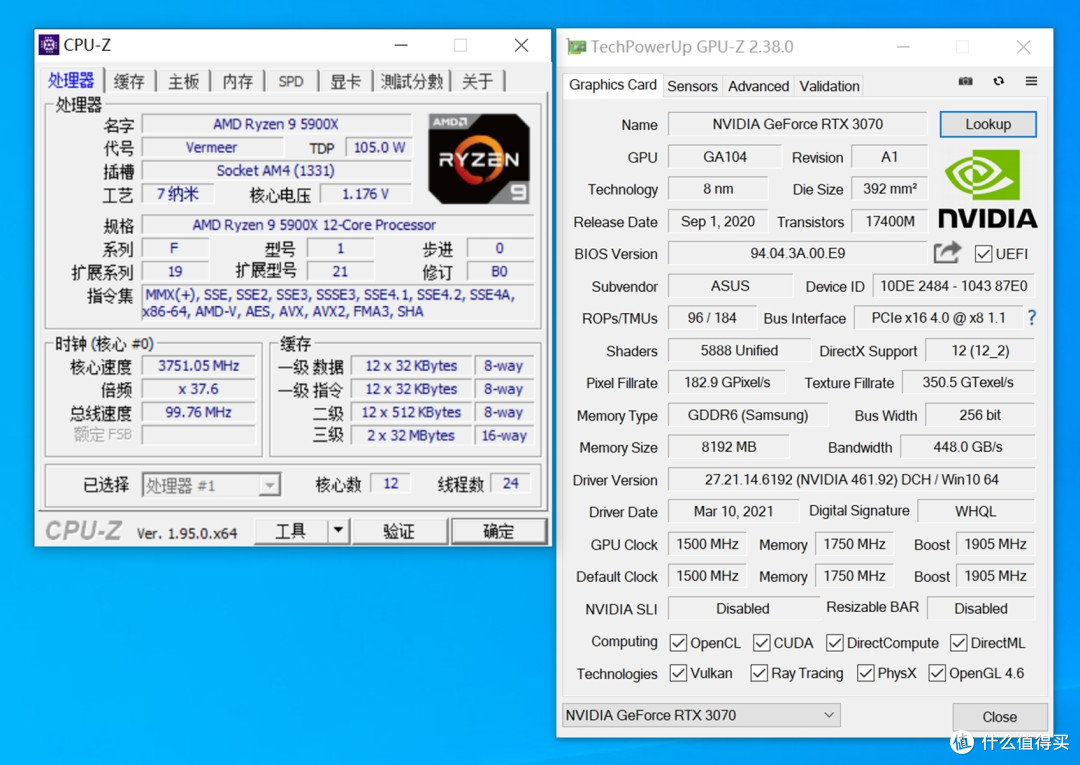Click the Driver Version field
Screen dimensions: 1080x765
point(851,479)
